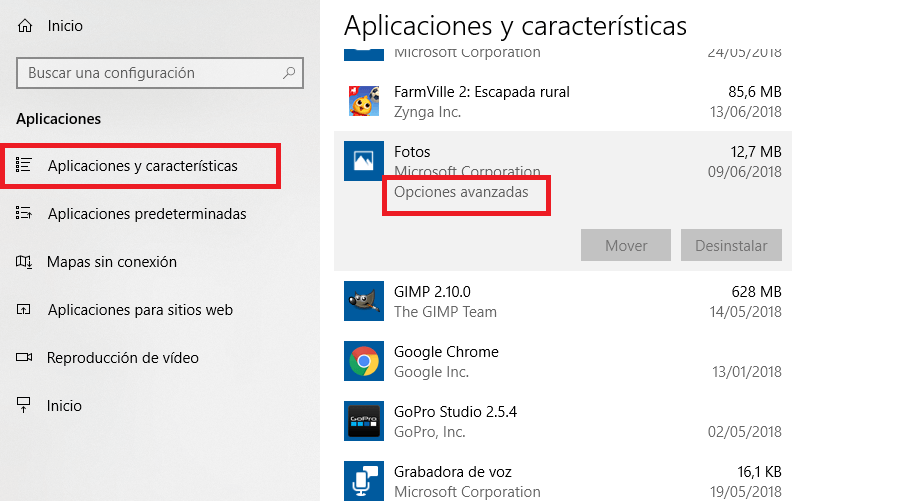Open the bottom Inicio startup section
This screenshot has height=501, width=917.
click(x=64, y=405)
